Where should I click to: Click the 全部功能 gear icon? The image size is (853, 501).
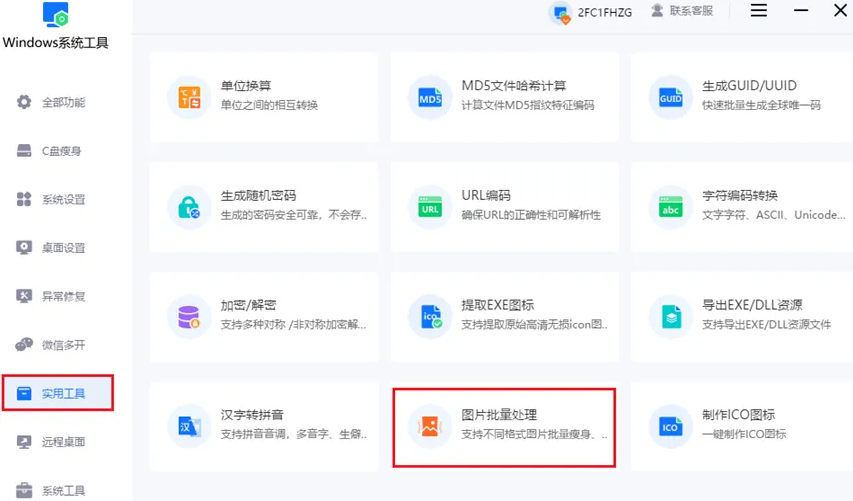[24, 102]
